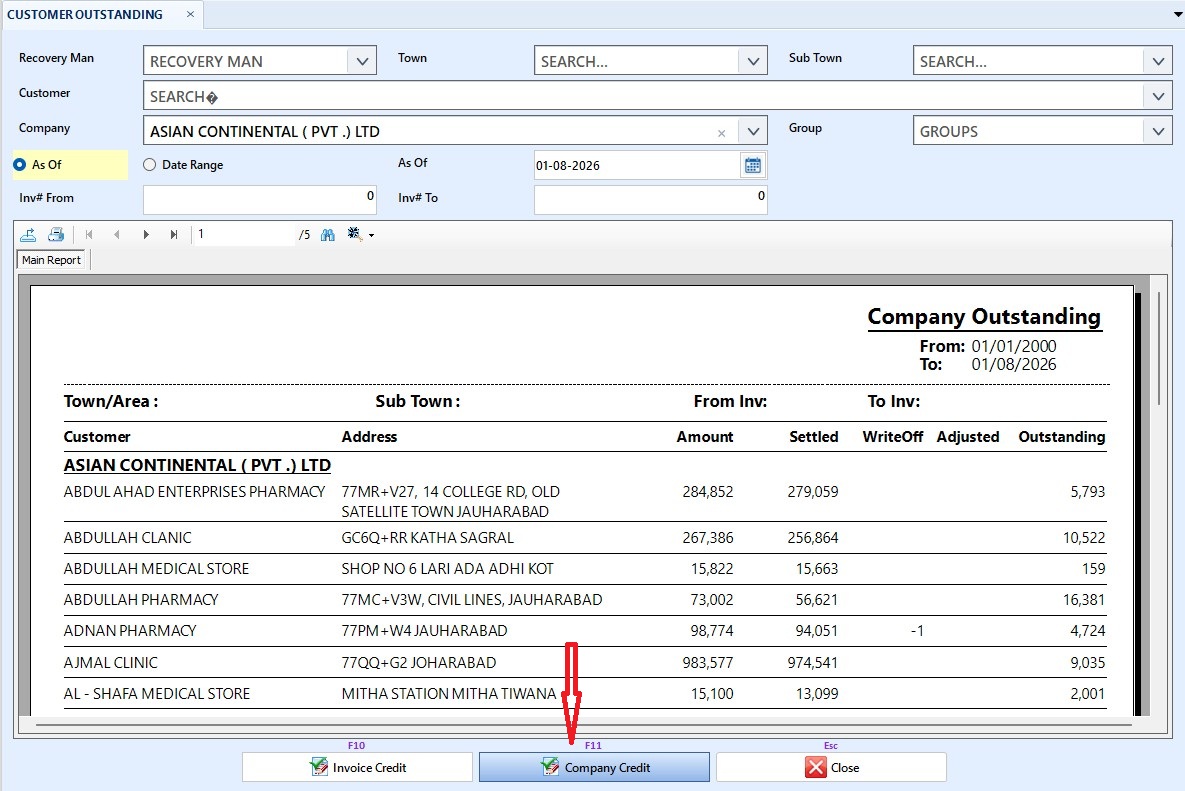Screen dimensions: 1185x791
Task: Open tab list arrow at top right
Action: [x=1177, y=14]
